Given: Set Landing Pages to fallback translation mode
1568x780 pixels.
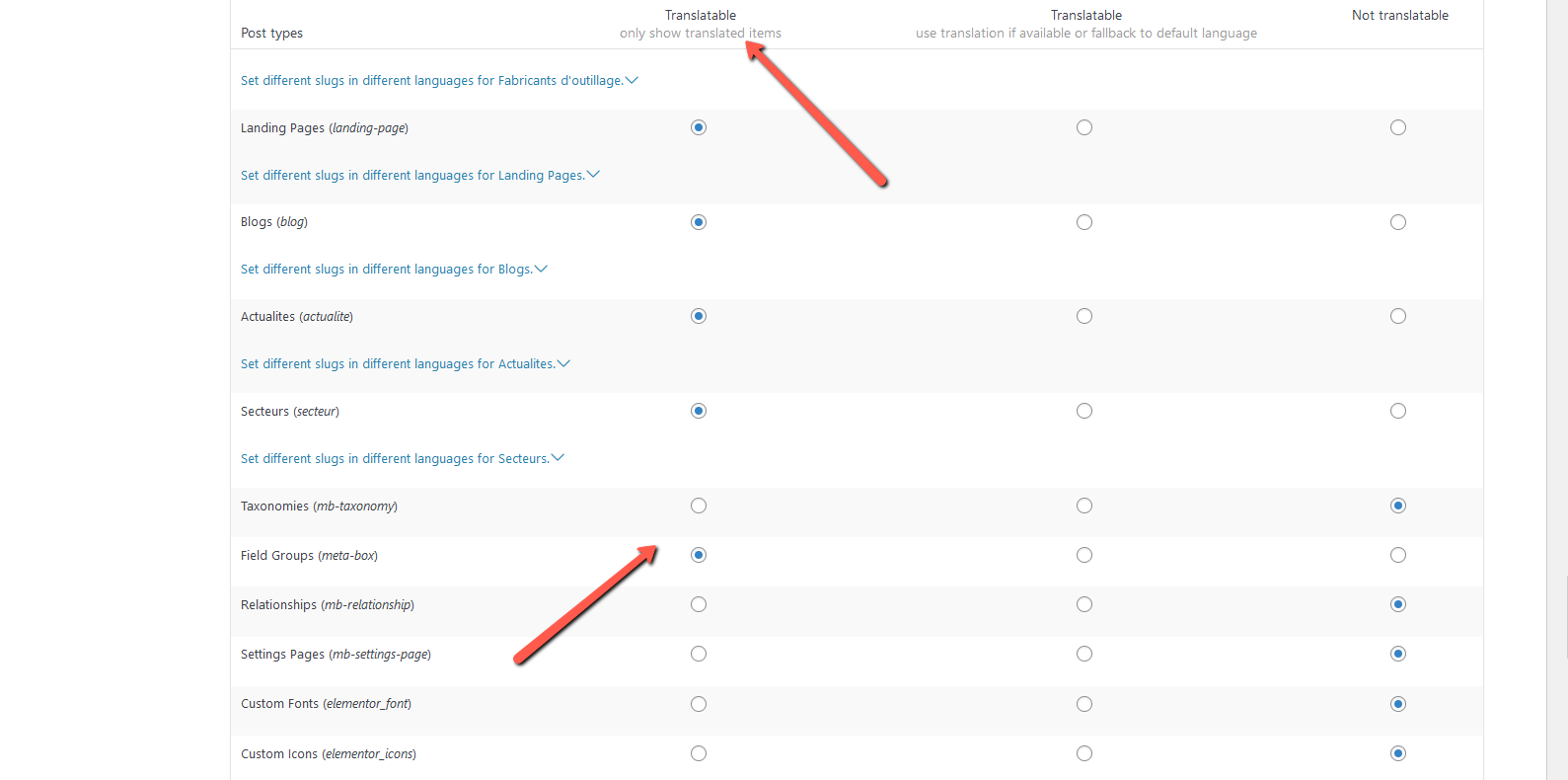Looking at the screenshot, I should [1084, 127].
